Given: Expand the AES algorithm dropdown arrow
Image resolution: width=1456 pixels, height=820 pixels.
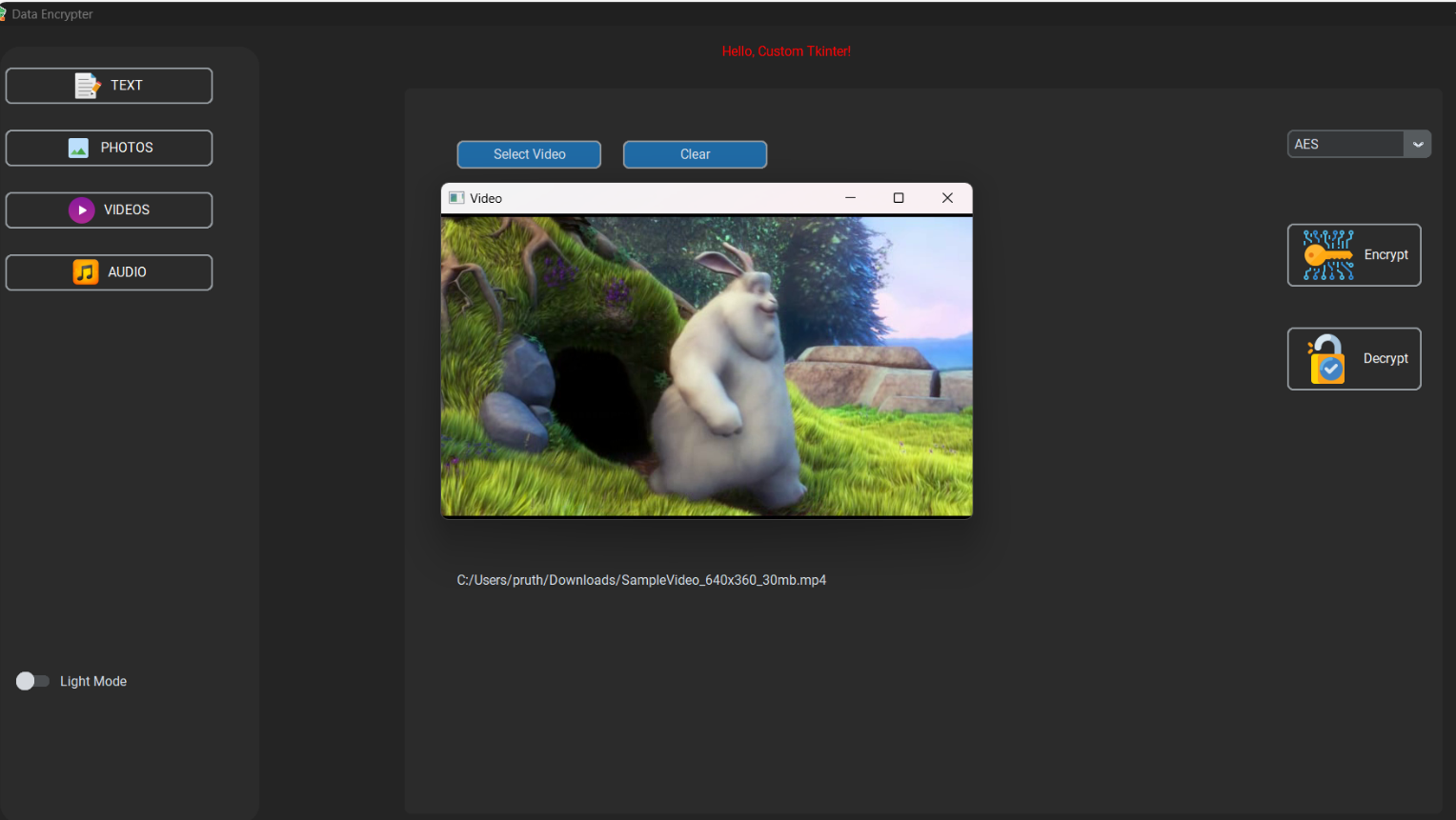Looking at the screenshot, I should (x=1417, y=144).
